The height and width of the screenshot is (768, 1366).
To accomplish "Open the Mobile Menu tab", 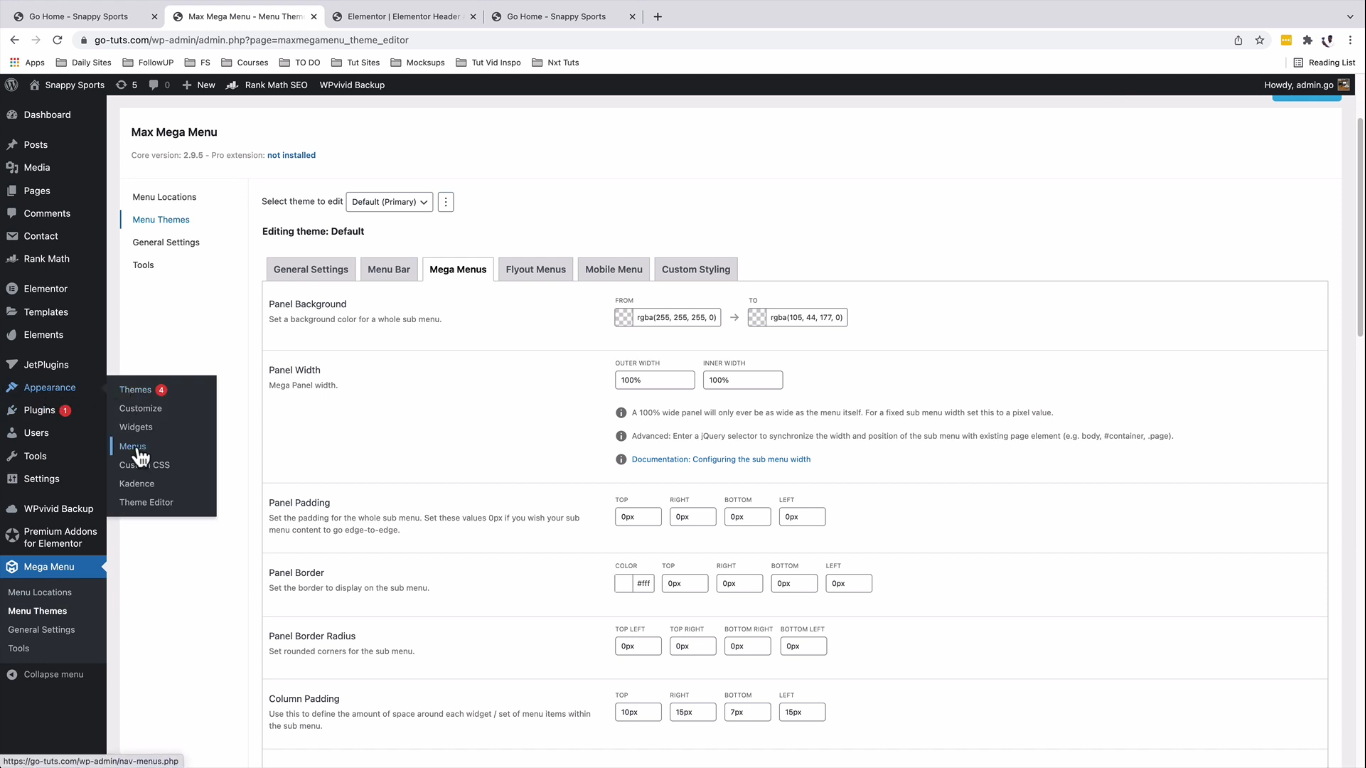I will pyautogui.click(x=614, y=269).
